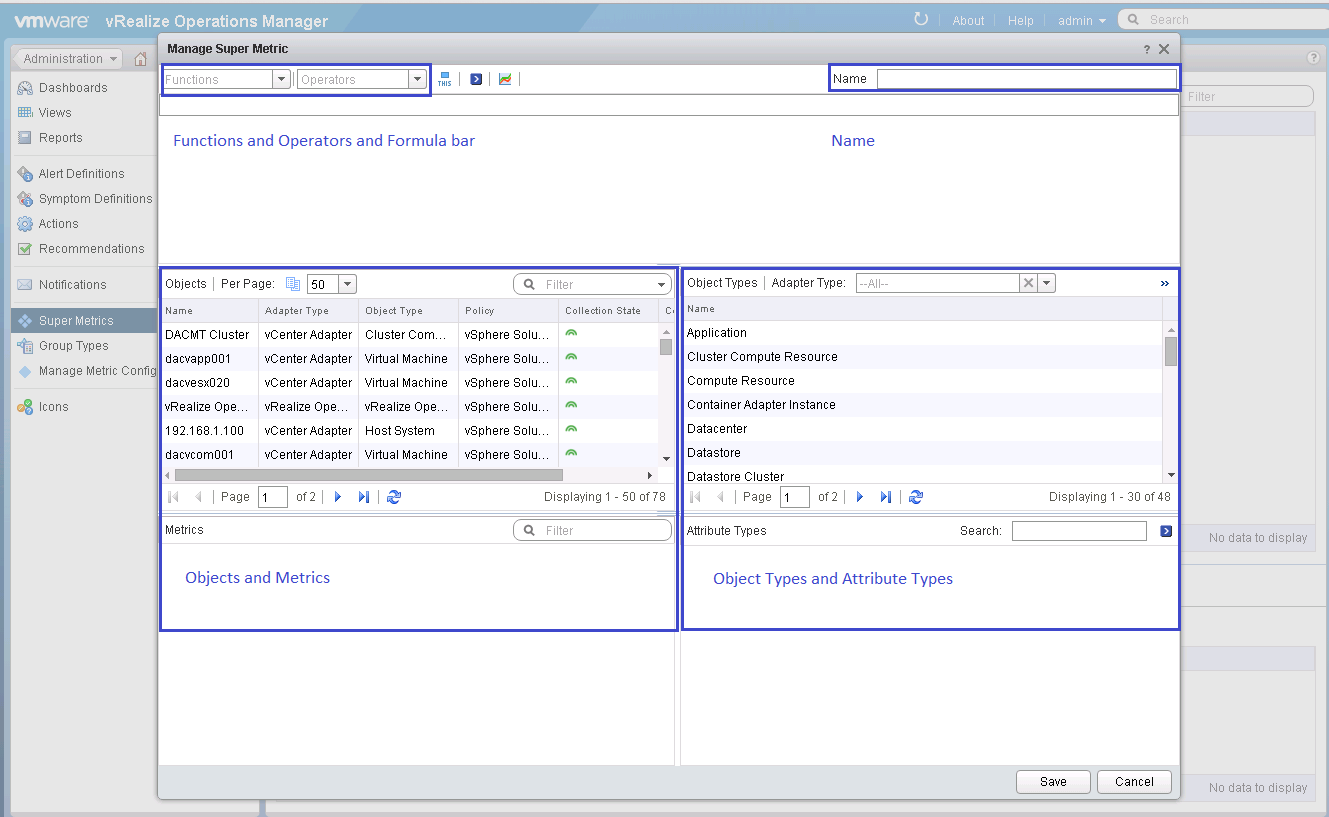Image resolution: width=1329 pixels, height=817 pixels.
Task: Click the Save button
Action: pyautogui.click(x=1053, y=782)
